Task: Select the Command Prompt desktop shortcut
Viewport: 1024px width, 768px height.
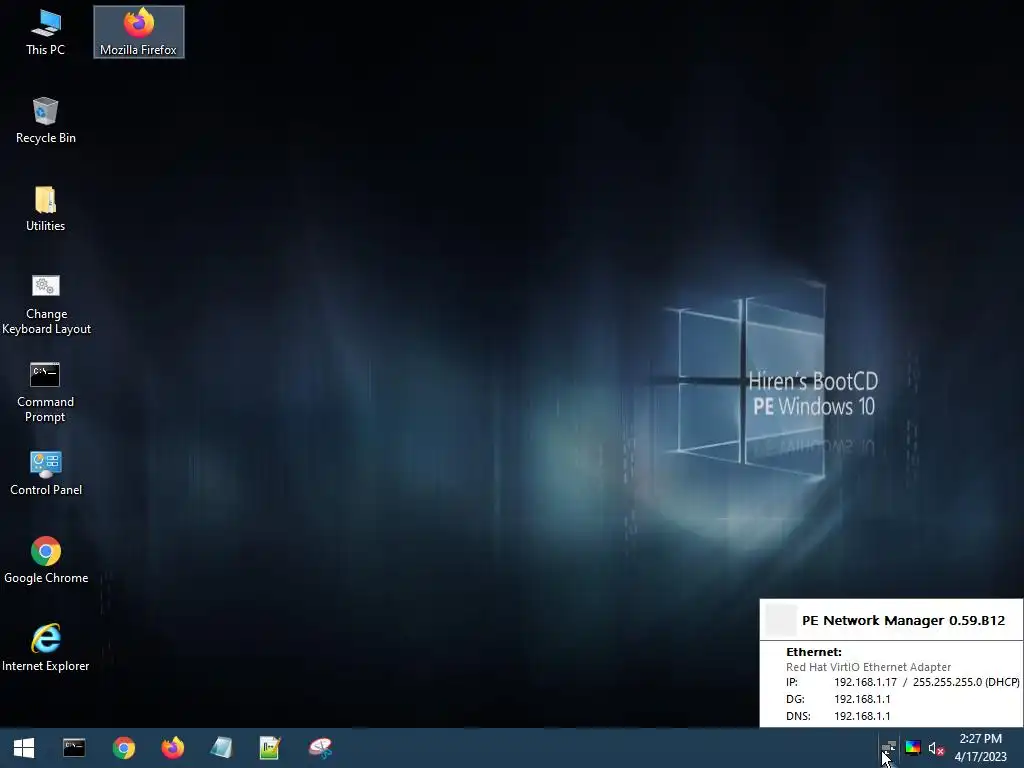Action: coord(45,392)
